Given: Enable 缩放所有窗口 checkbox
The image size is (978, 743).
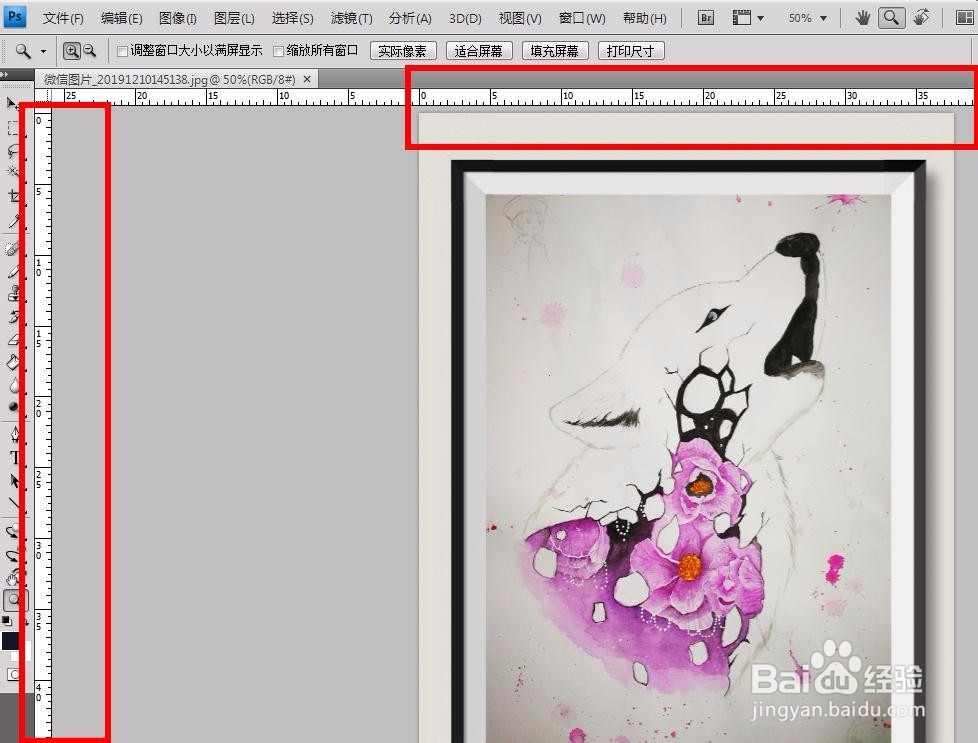Looking at the screenshot, I should (279, 51).
